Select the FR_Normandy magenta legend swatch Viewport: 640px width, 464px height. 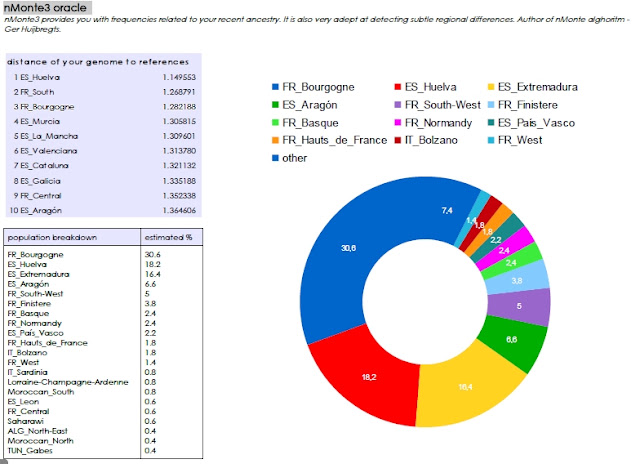[x=398, y=122]
